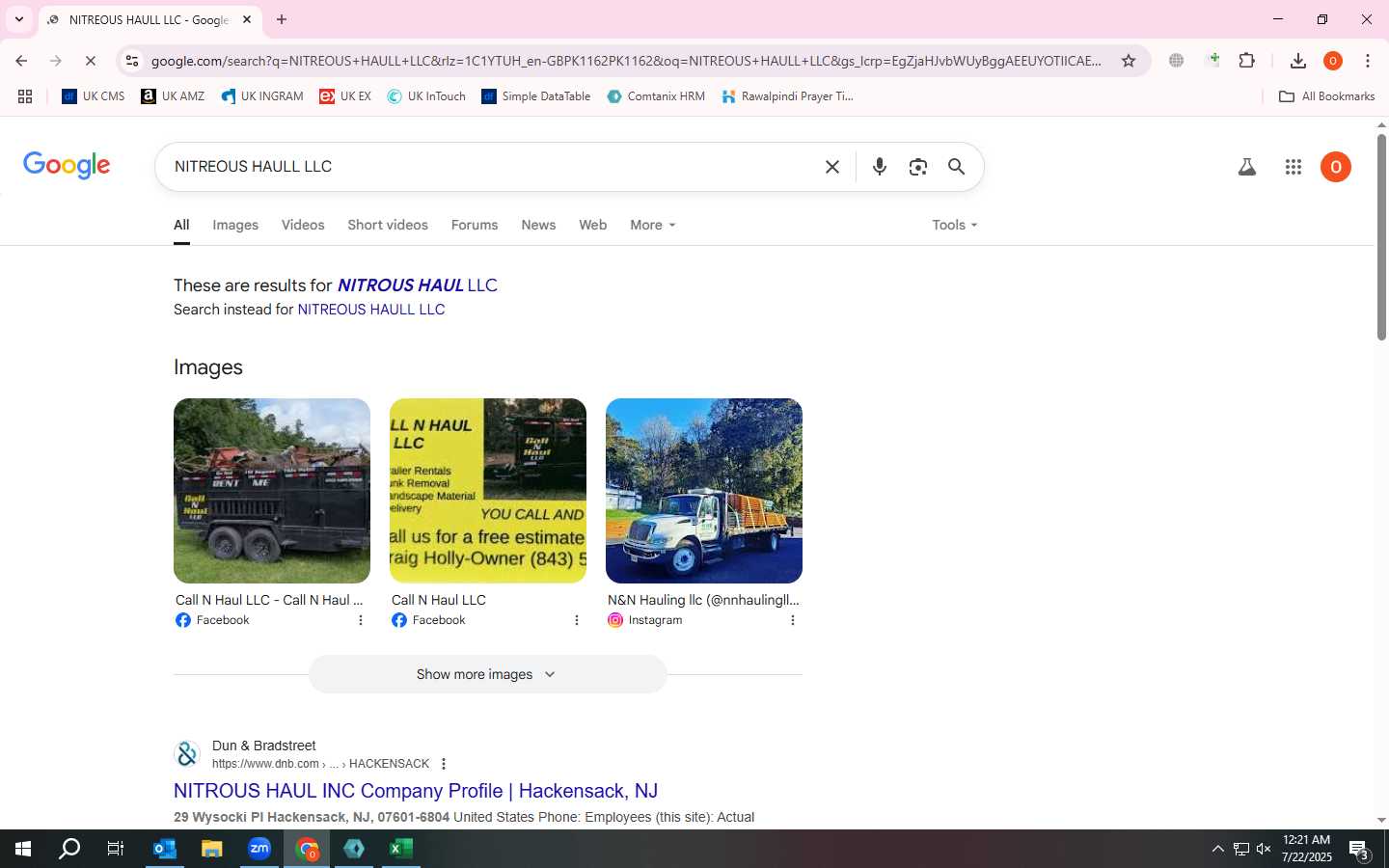Open Chrome three-dot menu
1389x868 pixels.
pos(1368,61)
